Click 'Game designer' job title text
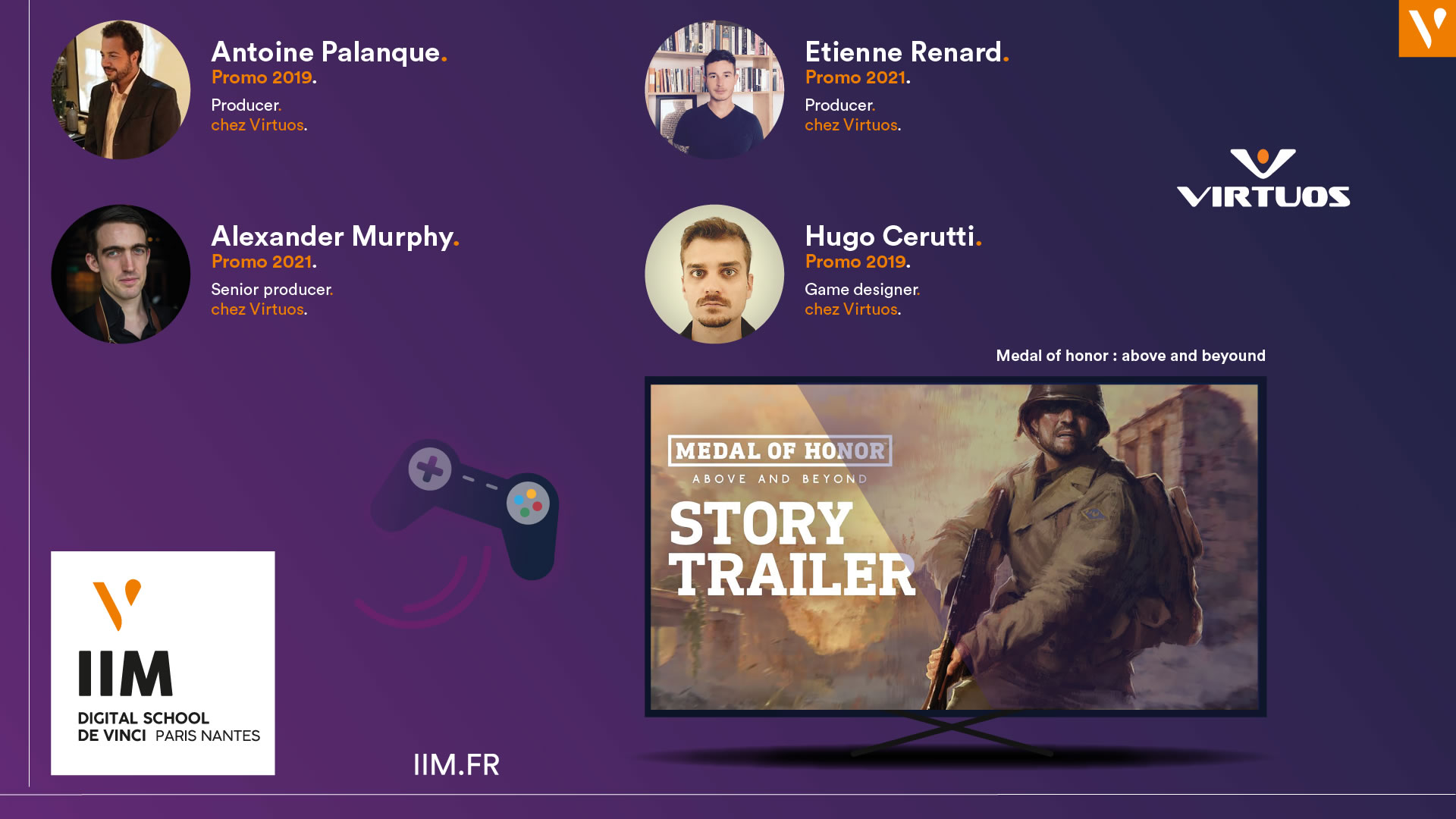The image size is (1456, 819). tap(861, 290)
